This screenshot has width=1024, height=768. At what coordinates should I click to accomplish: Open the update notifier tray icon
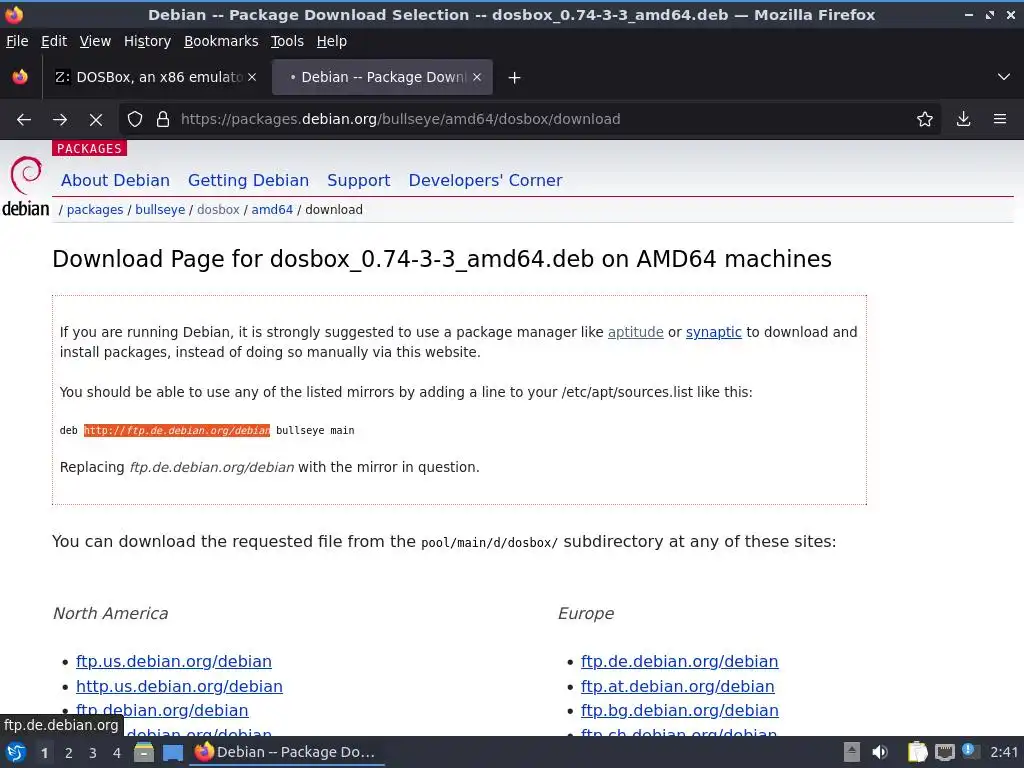[x=970, y=751]
